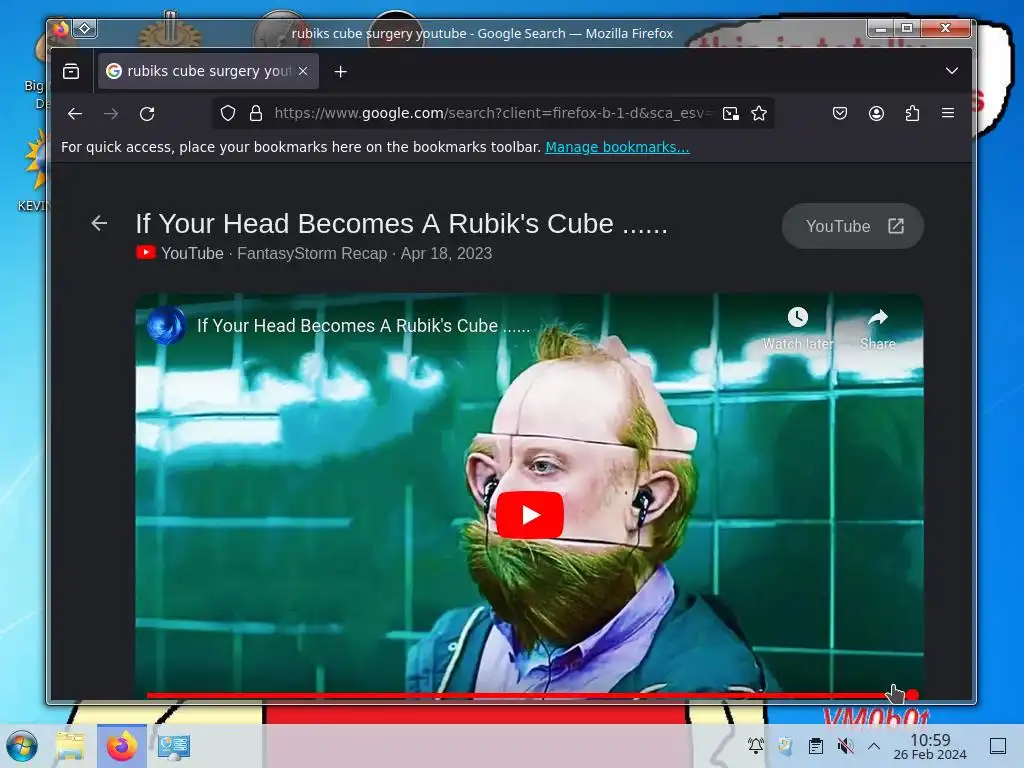Follow the Manage bookmarks link
Viewport: 1024px width, 768px height.
click(617, 147)
